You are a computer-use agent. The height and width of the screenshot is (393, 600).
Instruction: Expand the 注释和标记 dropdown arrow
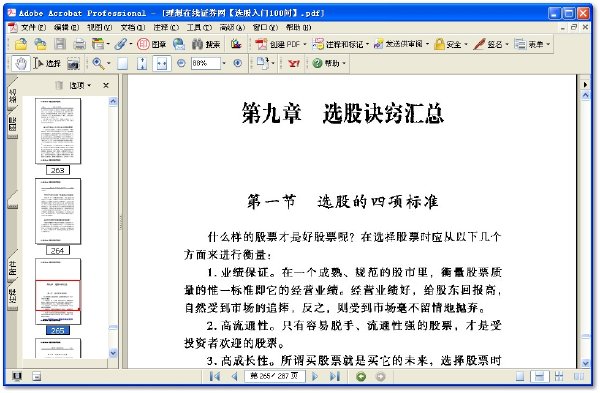(367, 44)
